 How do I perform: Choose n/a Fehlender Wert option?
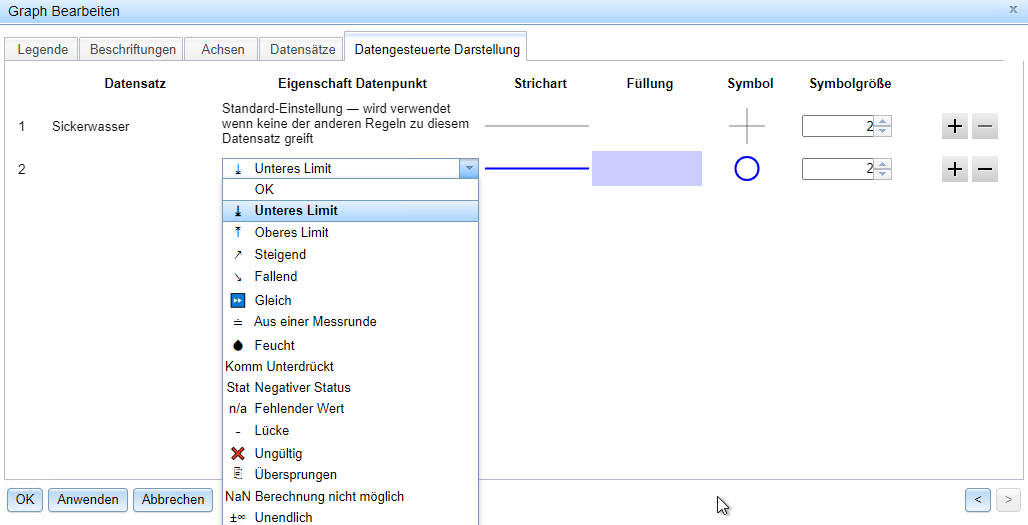coord(350,408)
